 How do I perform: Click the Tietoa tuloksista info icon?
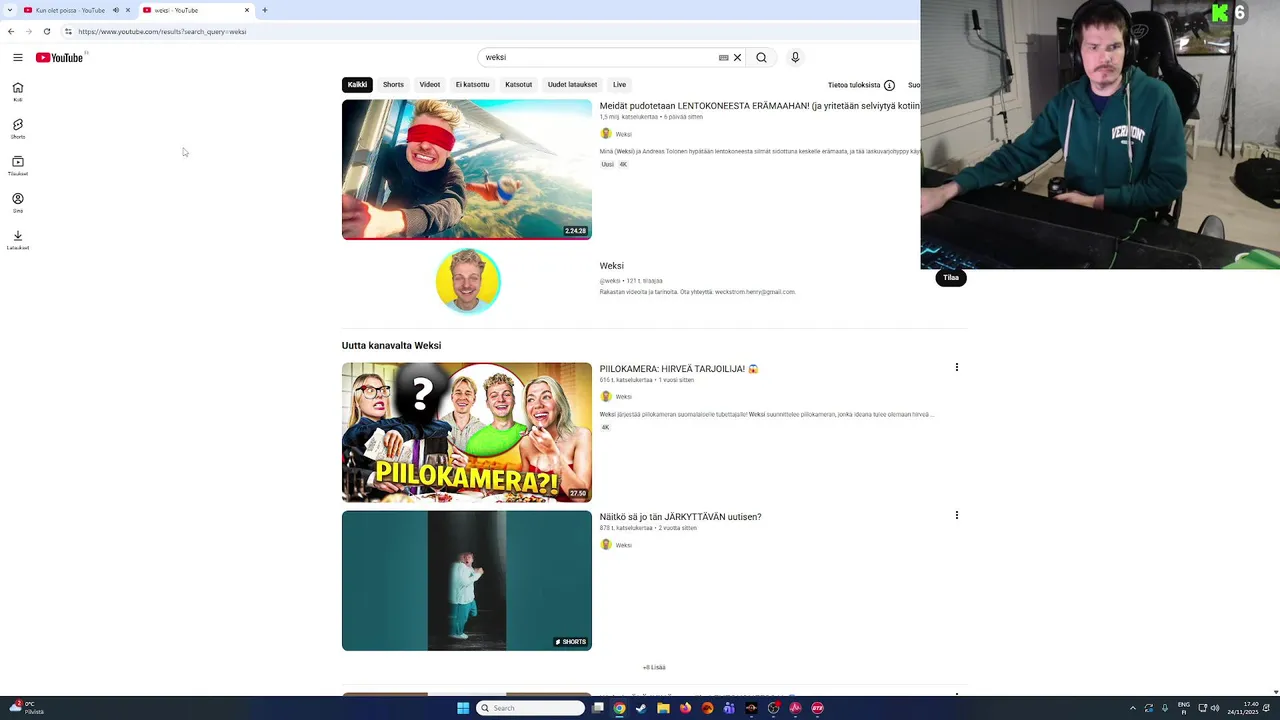pyautogui.click(x=889, y=85)
